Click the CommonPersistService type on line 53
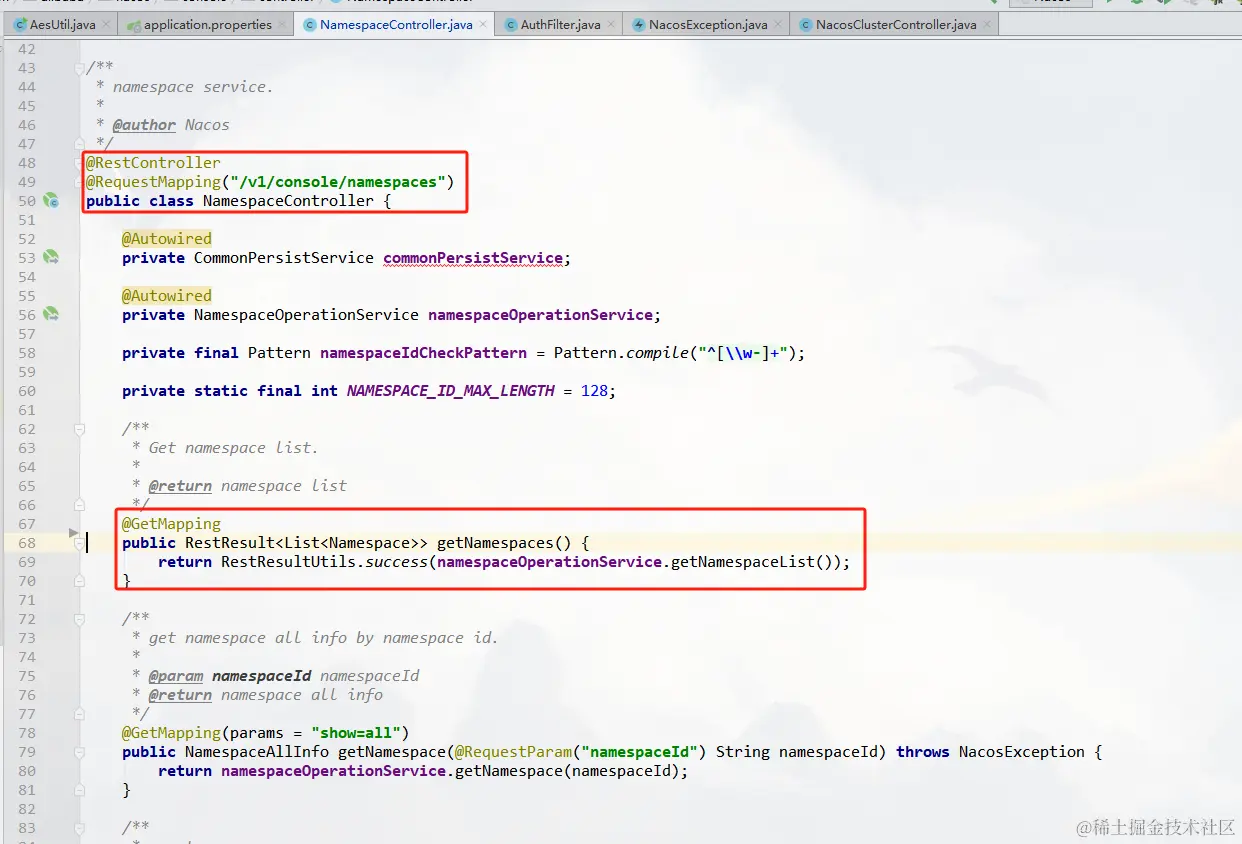This screenshot has width=1242, height=844. 284,258
